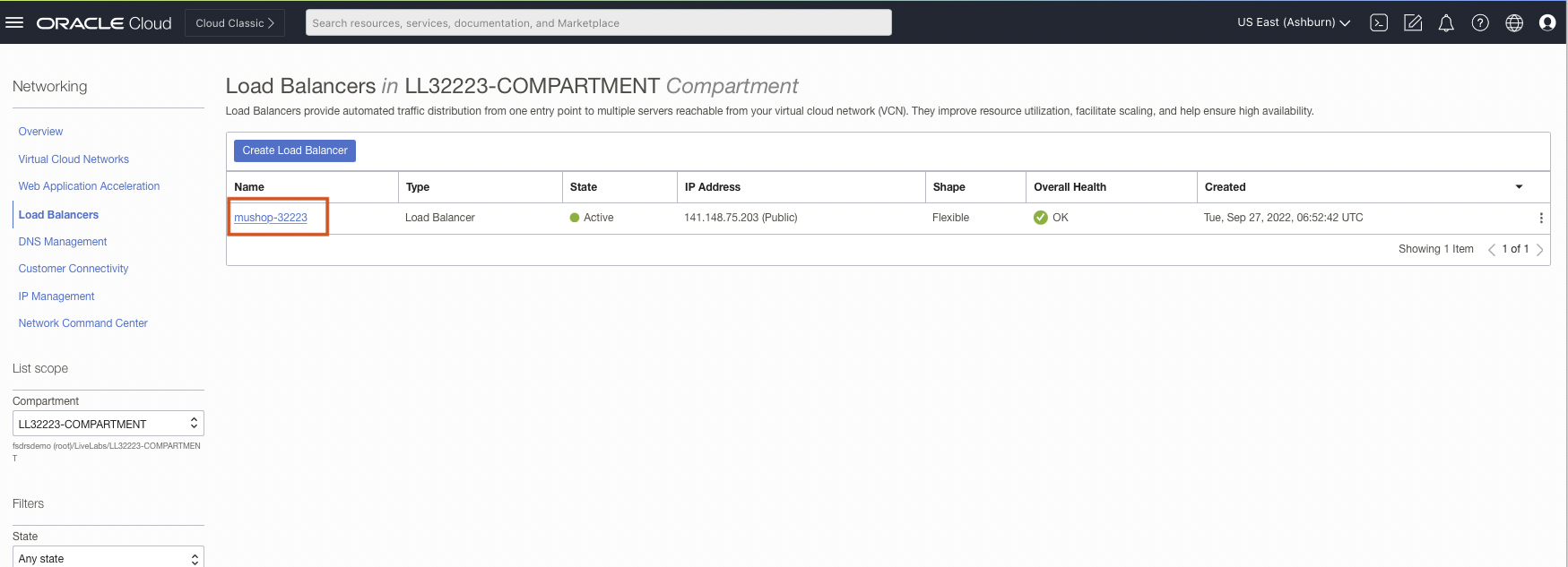Launch Cloud Shell from top bar

point(1379,23)
